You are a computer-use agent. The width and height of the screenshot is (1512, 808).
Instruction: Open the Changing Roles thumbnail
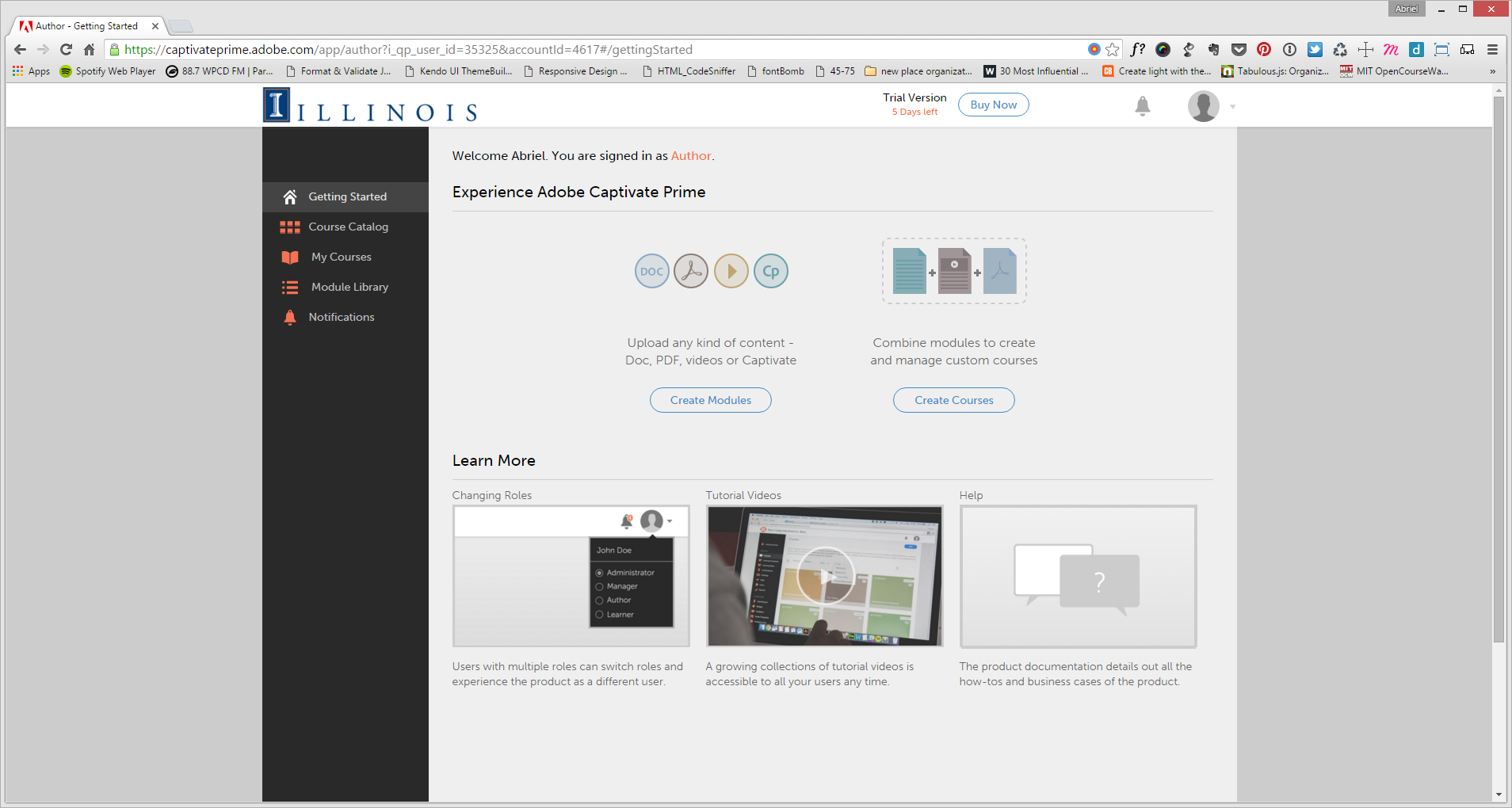point(571,577)
